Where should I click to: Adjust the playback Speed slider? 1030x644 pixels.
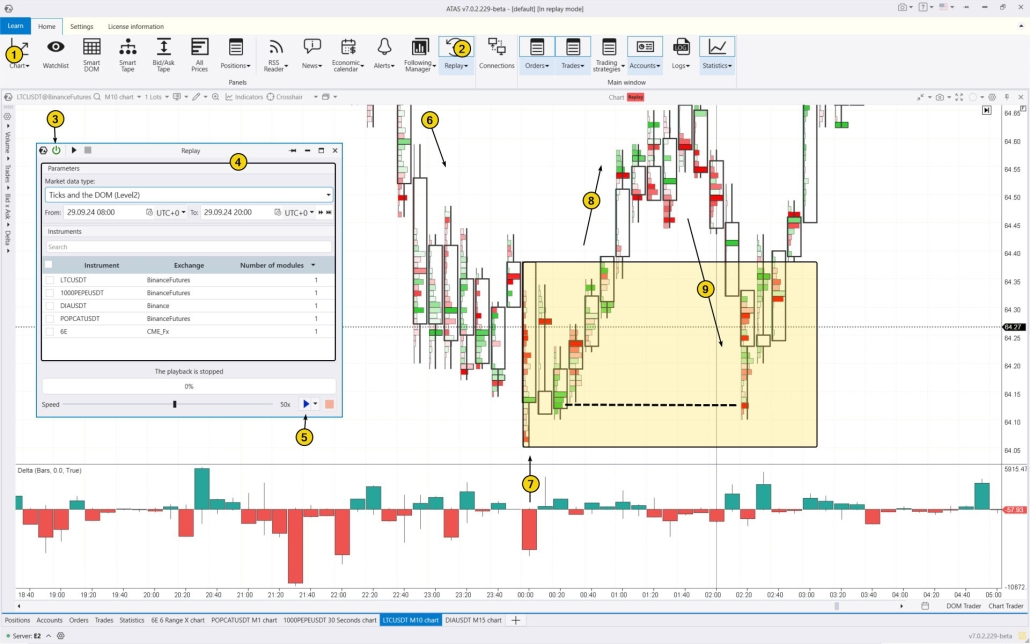tap(173, 403)
